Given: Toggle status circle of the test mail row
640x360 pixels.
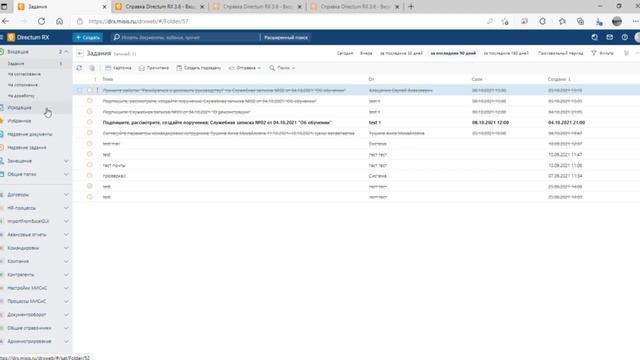Looking at the screenshot, I should pyautogui.click(x=89, y=143).
